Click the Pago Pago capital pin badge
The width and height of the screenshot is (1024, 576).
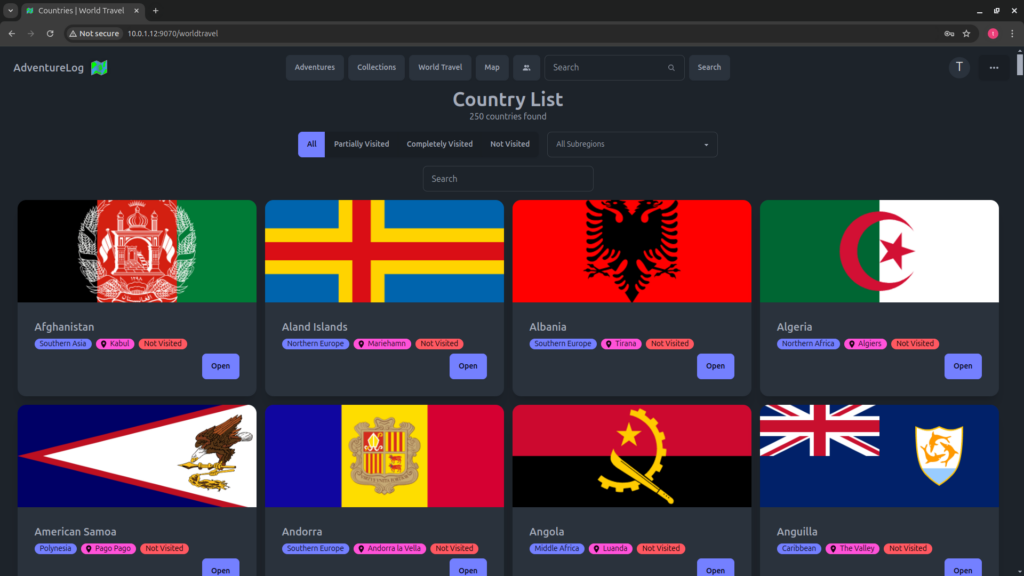tap(108, 549)
